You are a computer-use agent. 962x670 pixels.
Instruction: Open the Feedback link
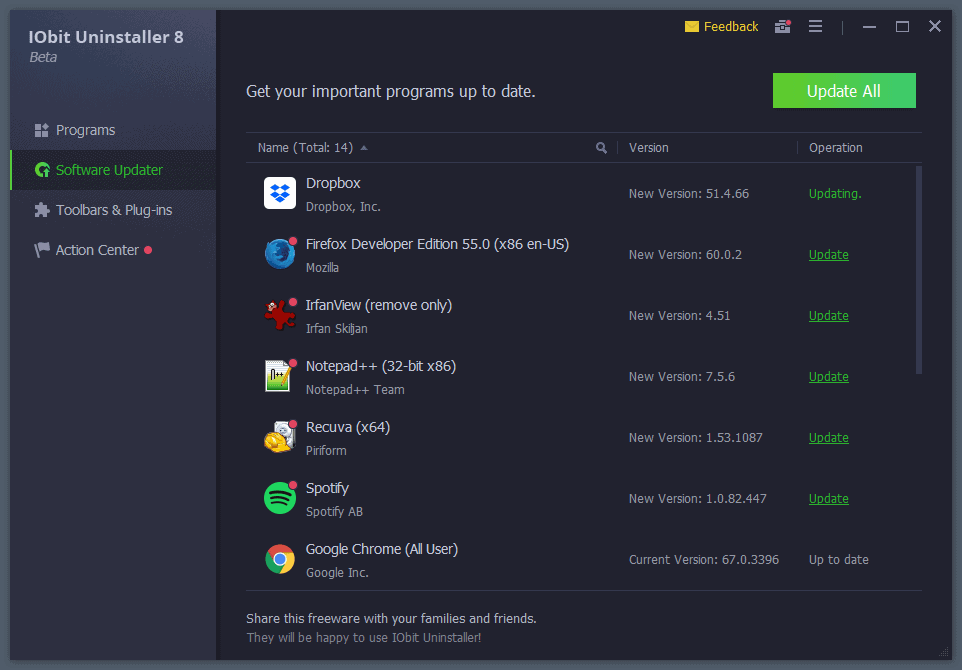[731, 26]
